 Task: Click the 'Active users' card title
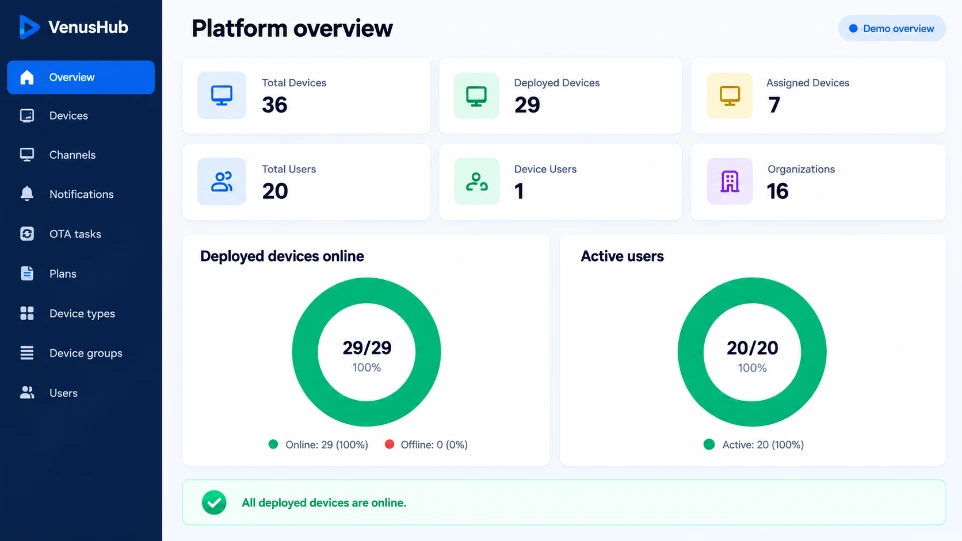point(622,256)
